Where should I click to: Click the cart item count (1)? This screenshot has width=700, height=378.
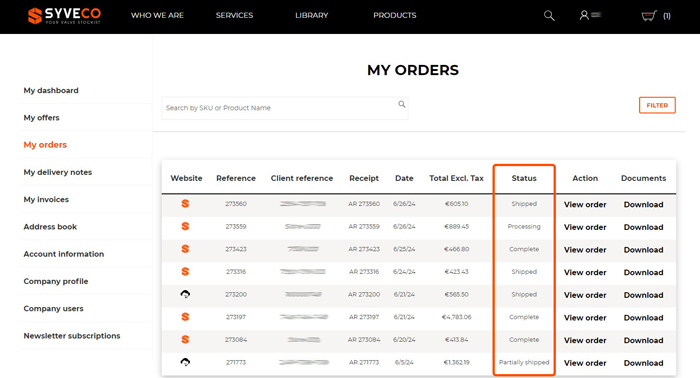pyautogui.click(x=667, y=16)
